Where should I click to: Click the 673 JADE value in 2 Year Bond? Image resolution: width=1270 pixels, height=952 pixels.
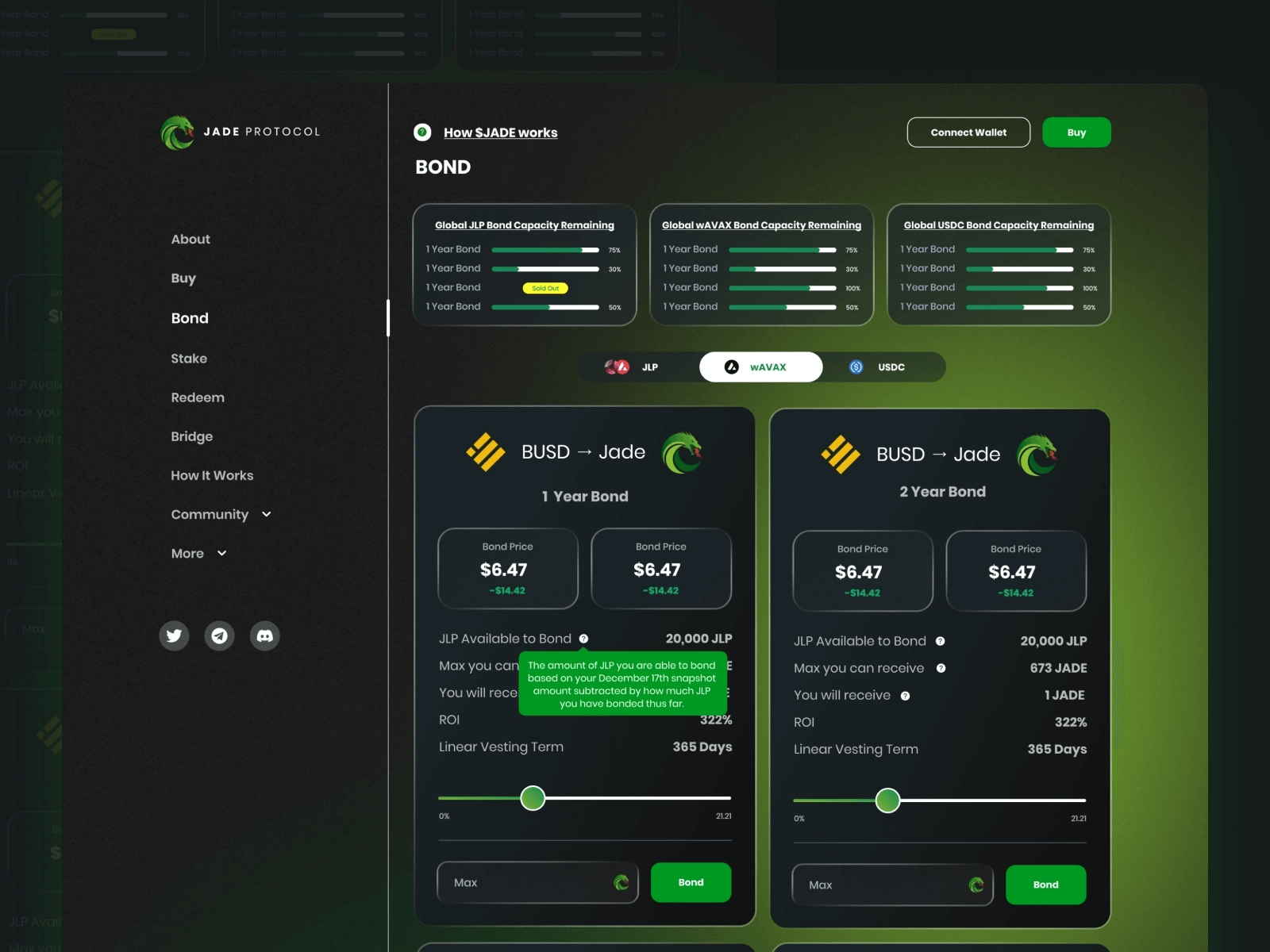1059,668
